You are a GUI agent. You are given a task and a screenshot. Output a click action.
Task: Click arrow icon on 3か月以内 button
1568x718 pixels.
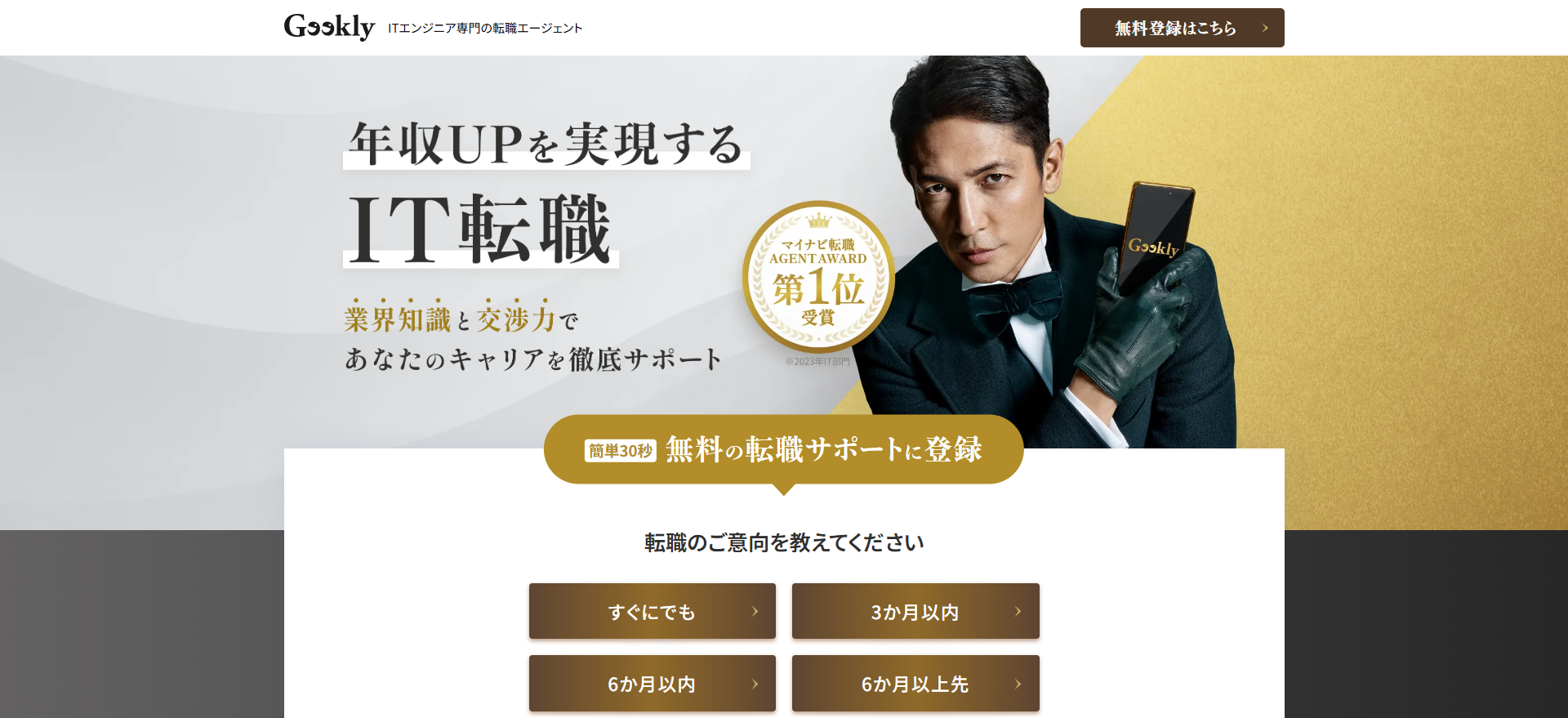tap(1018, 611)
